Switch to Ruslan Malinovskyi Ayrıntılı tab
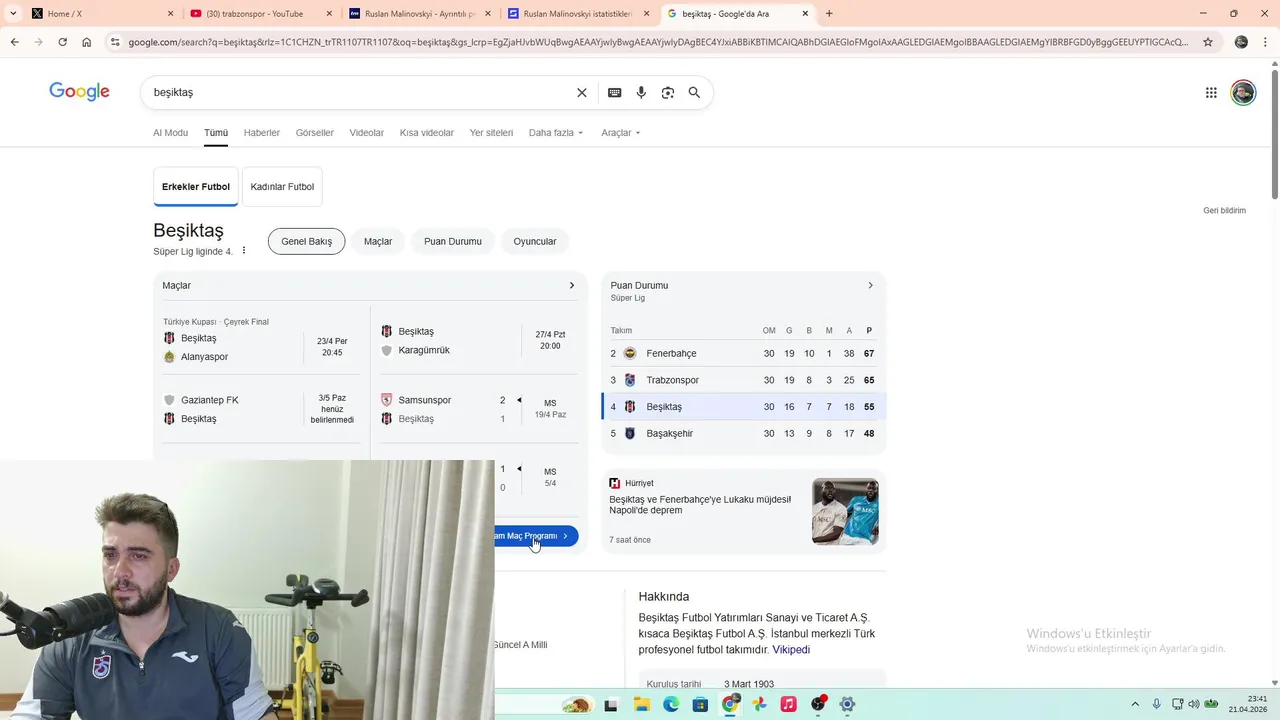 click(x=420, y=13)
